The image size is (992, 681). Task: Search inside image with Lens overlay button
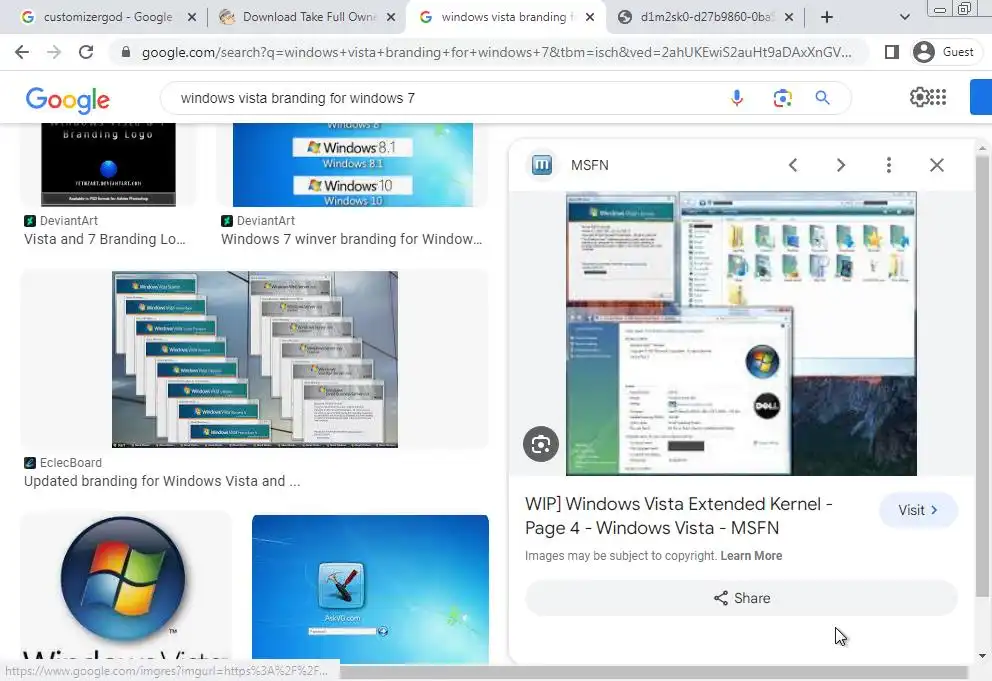(x=541, y=444)
